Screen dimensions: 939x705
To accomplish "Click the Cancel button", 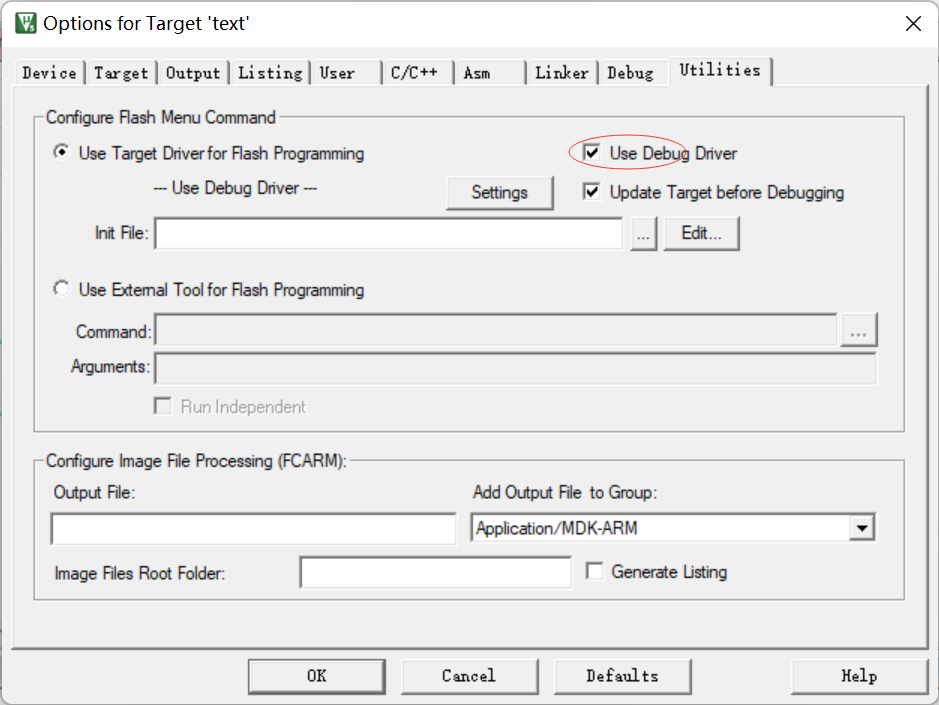I will (469, 676).
